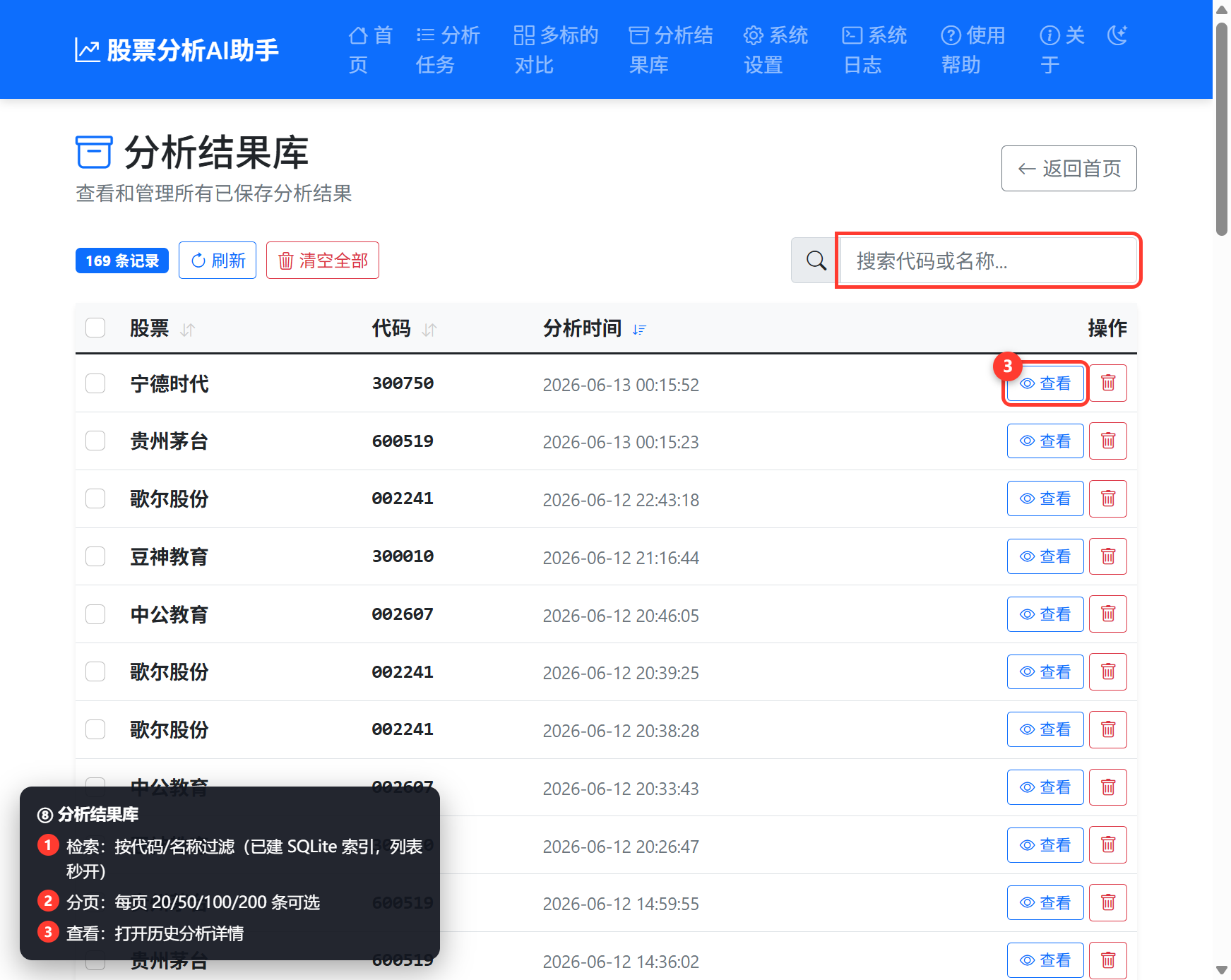Click stock code 600519 in 00:15:23 row
Screen dimensions: 1231x980
(x=403, y=441)
